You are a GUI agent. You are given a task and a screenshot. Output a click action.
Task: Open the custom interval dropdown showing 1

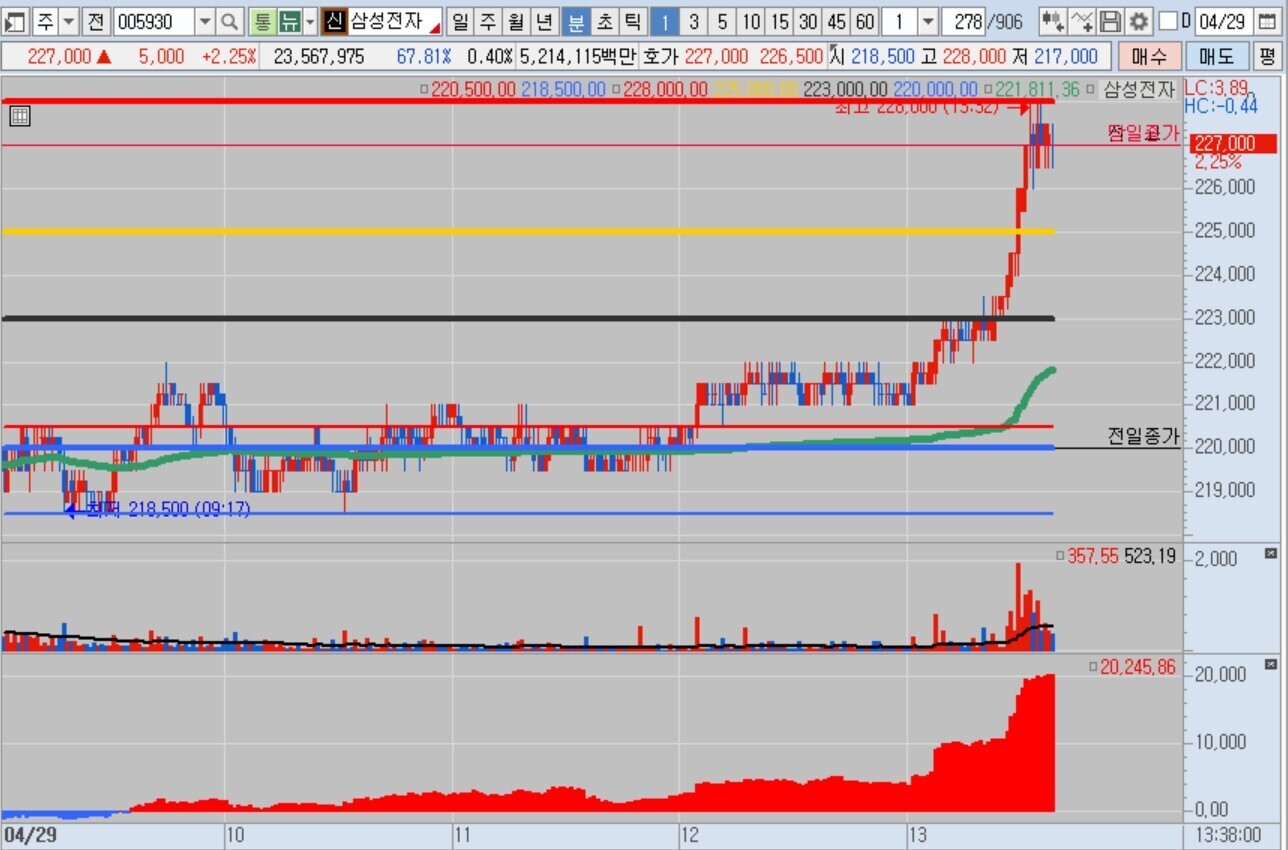pos(927,21)
